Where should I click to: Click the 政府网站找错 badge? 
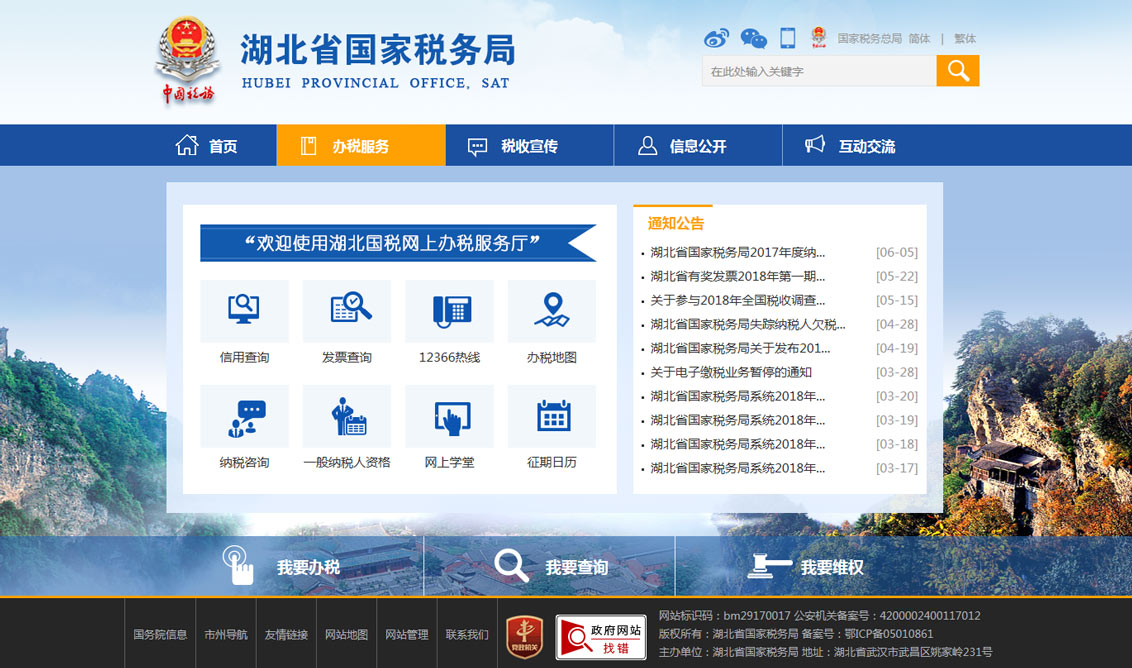600,637
